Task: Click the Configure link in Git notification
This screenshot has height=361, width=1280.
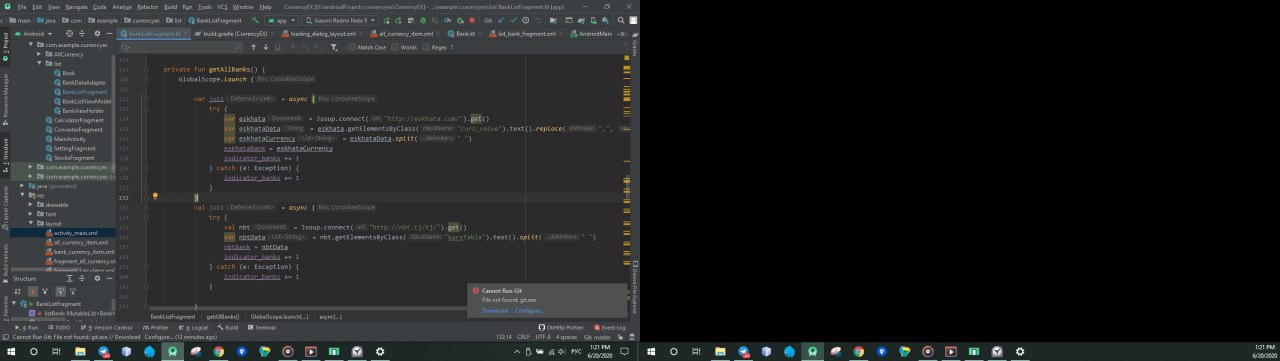Action: (530, 310)
